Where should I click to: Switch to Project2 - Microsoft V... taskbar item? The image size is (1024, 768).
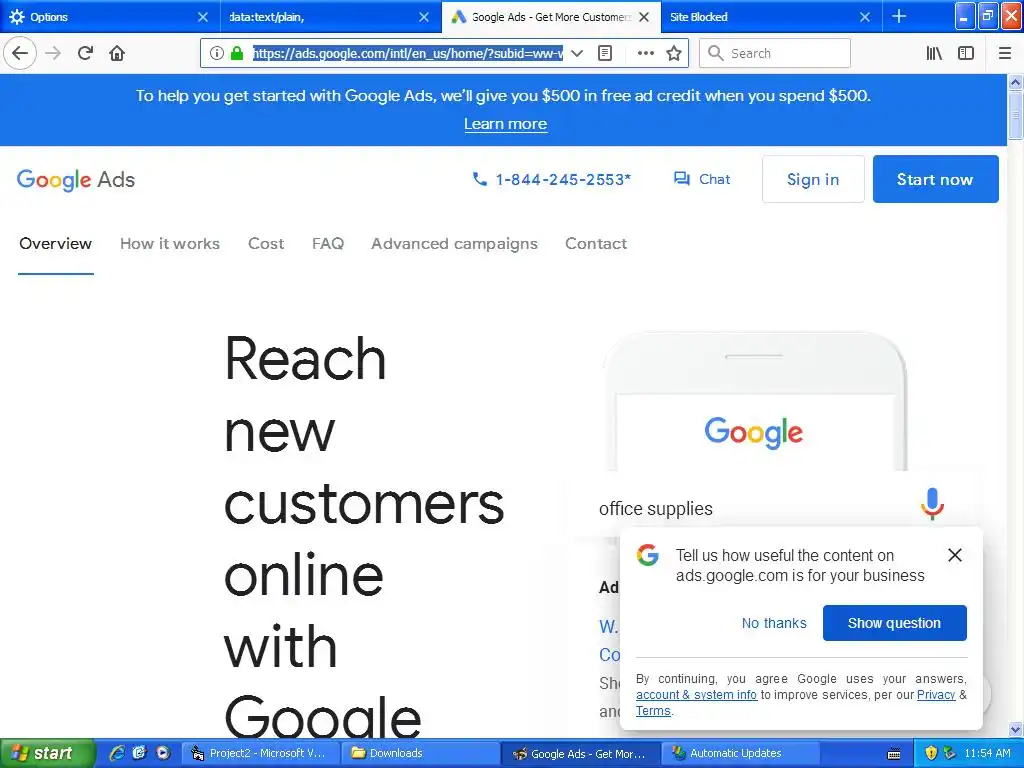pos(259,754)
